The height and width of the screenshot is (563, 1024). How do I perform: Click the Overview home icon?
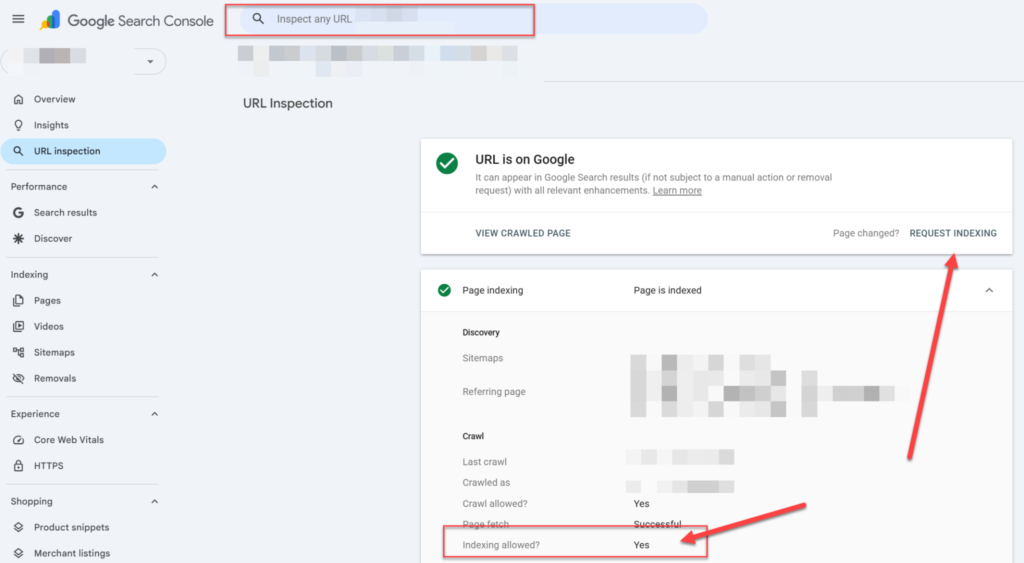[x=18, y=99]
